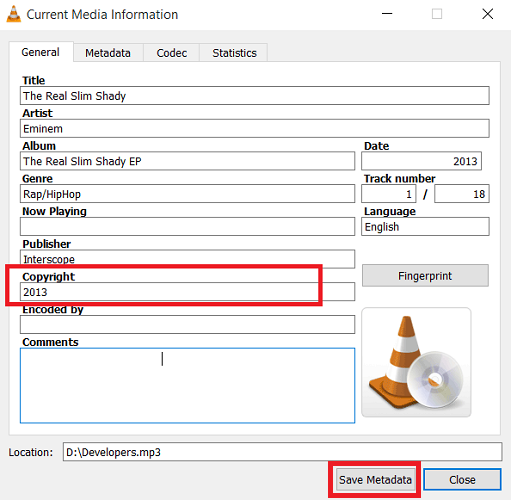The height and width of the screenshot is (500, 511).
Task: Focus the Publisher field showing Interscope
Action: (187, 259)
